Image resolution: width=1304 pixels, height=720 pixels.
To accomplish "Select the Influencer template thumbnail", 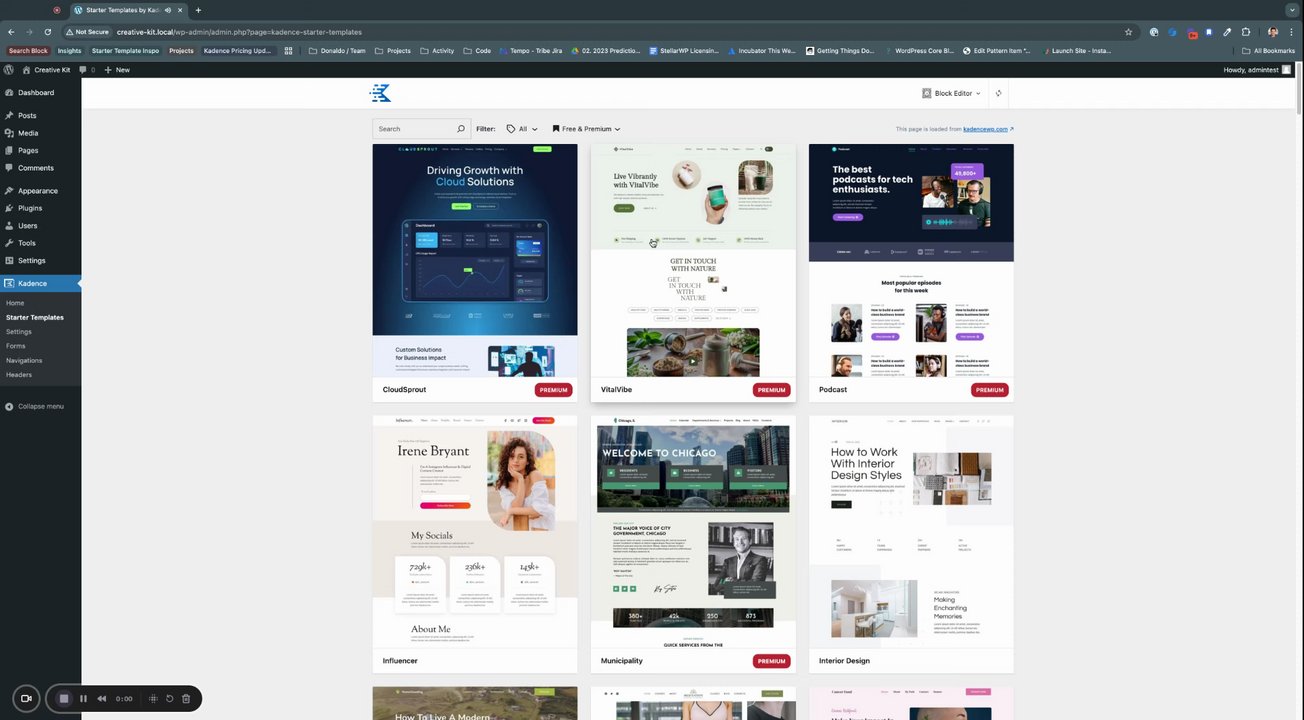I will (475, 531).
